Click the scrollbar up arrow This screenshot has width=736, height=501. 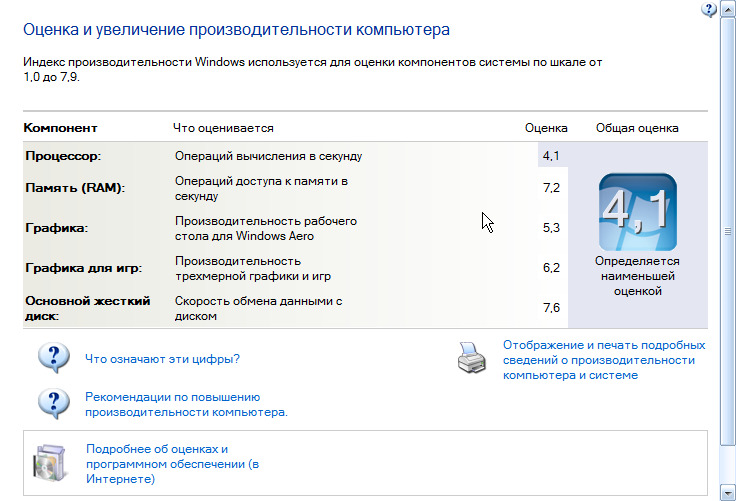pos(728,9)
